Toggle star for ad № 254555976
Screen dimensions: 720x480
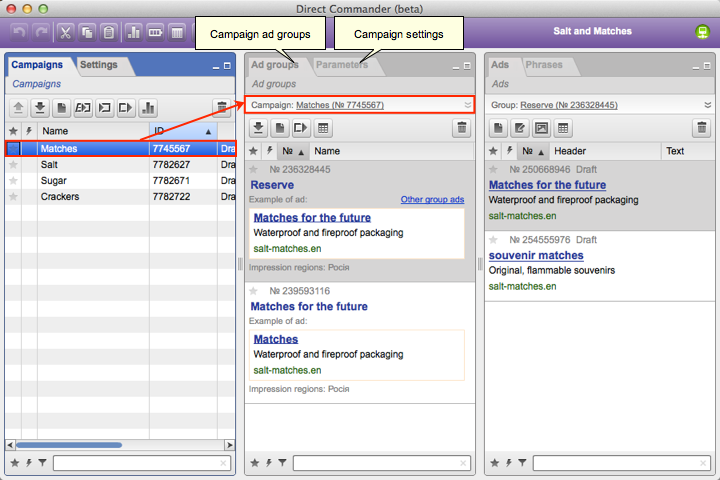click(x=494, y=240)
